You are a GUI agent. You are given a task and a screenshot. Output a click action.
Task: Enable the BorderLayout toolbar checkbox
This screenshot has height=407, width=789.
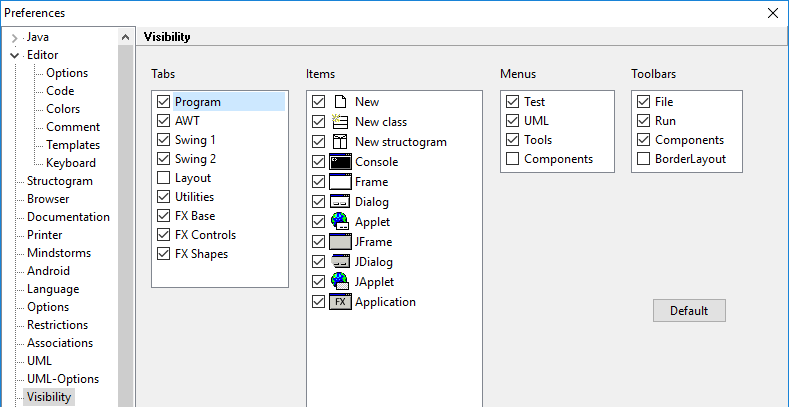tap(643, 159)
